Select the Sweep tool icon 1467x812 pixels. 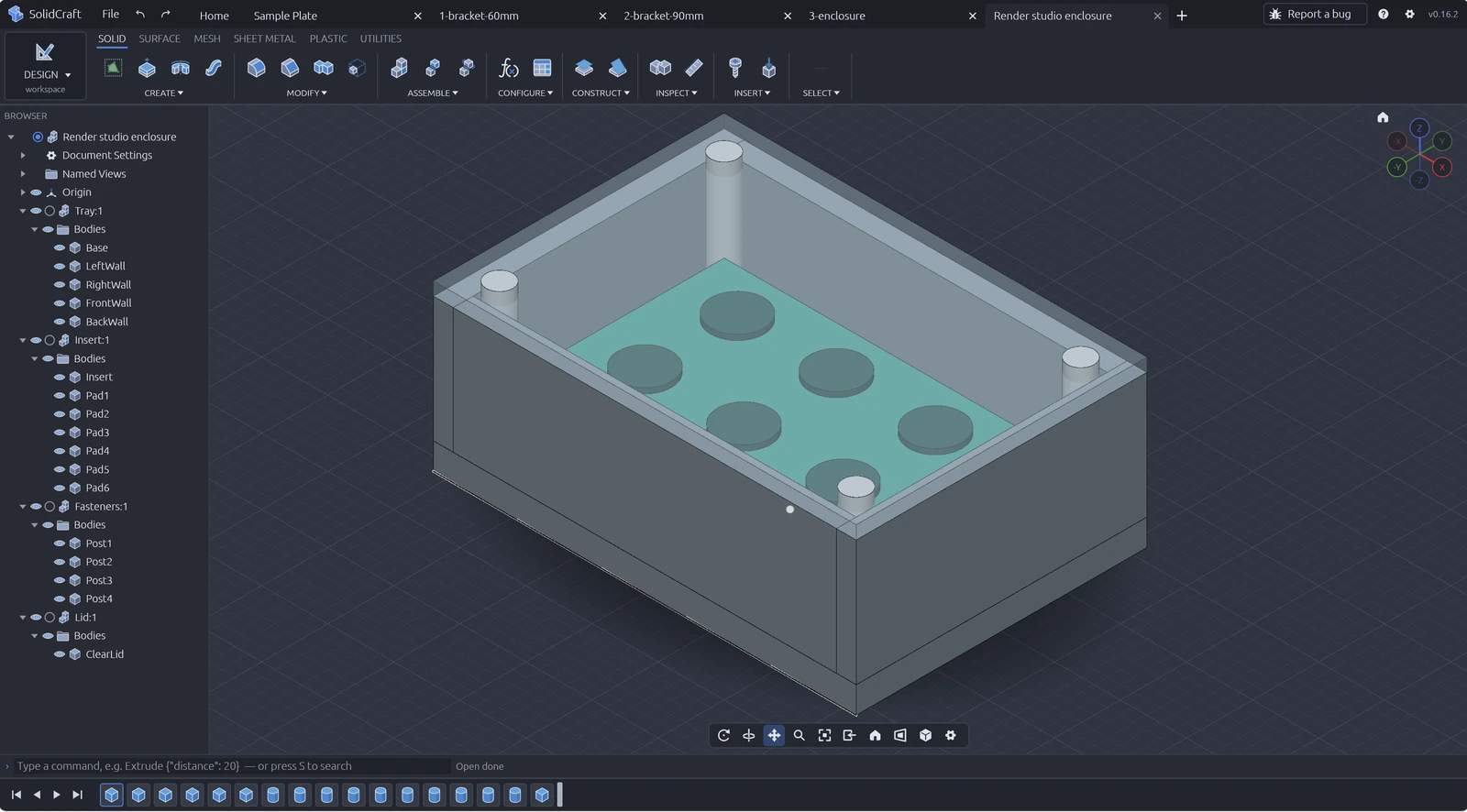(x=214, y=68)
